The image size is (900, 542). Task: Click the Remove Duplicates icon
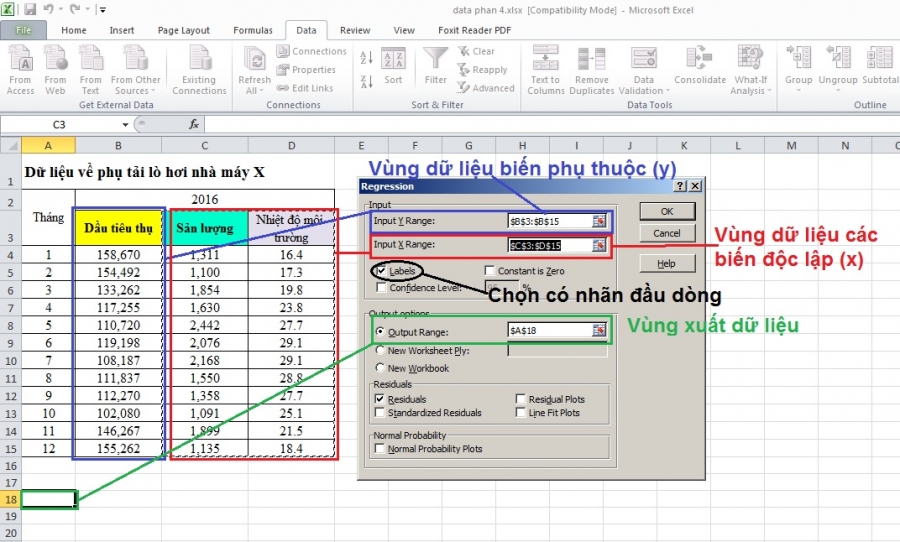coord(592,60)
